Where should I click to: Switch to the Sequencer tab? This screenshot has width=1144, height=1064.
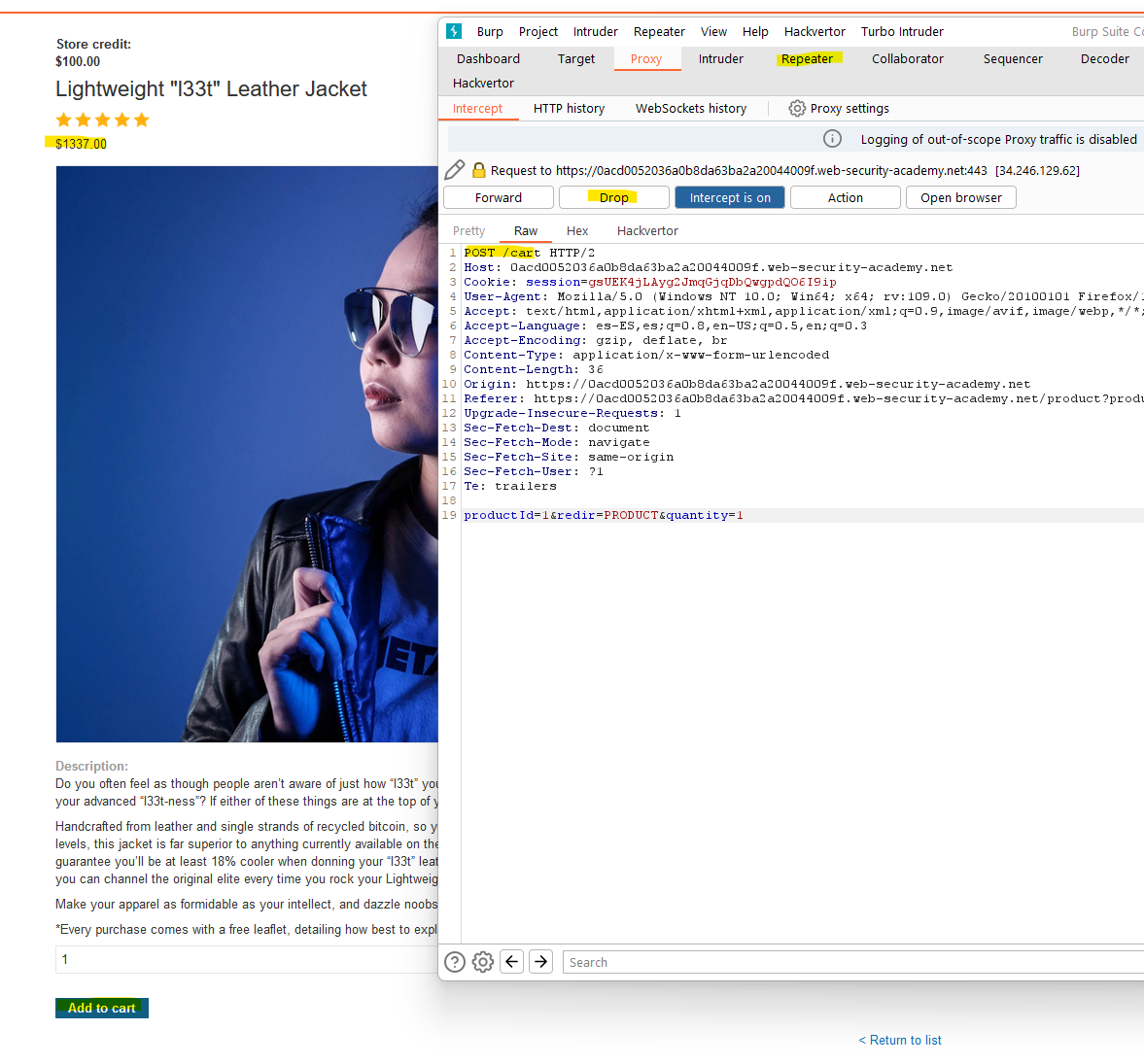click(x=1013, y=59)
